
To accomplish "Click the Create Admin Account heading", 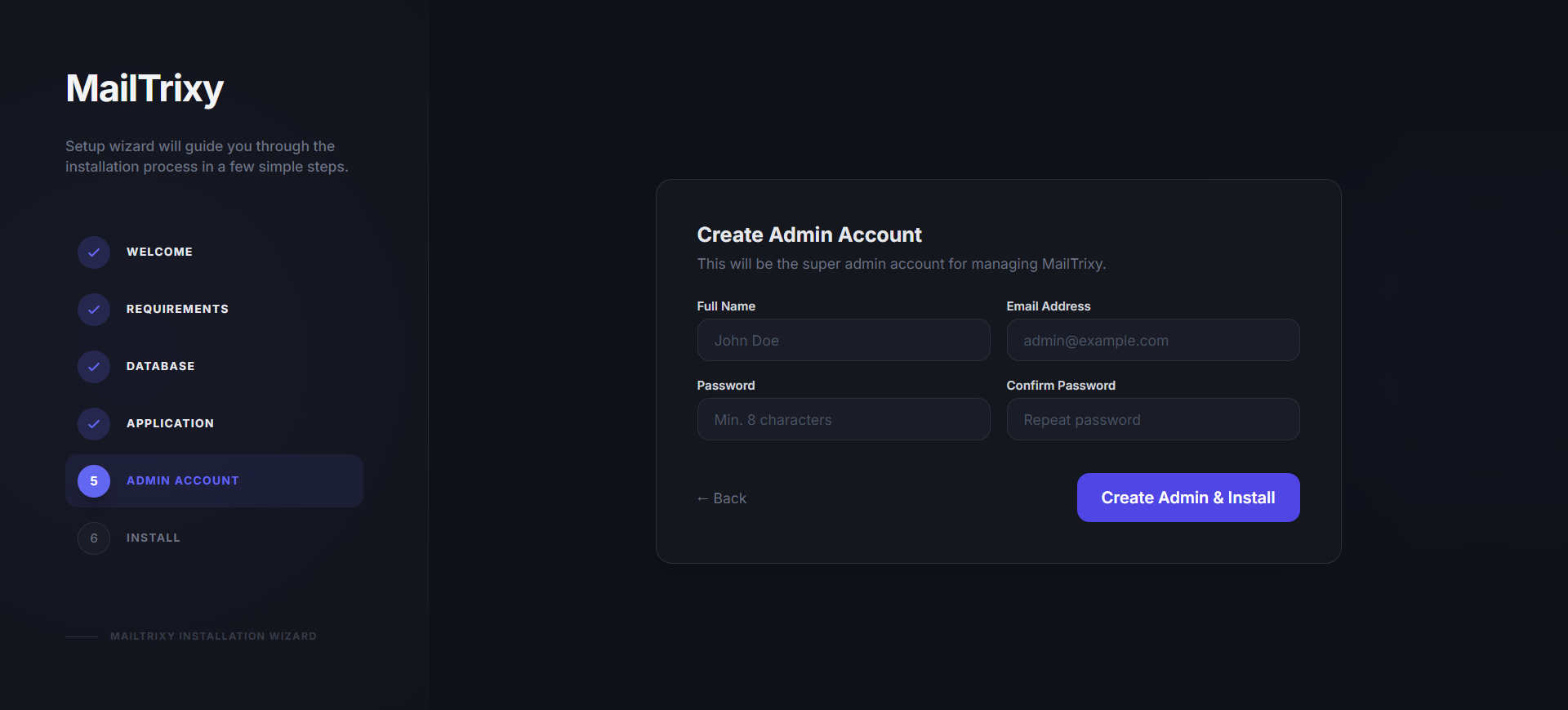I will click(x=809, y=235).
